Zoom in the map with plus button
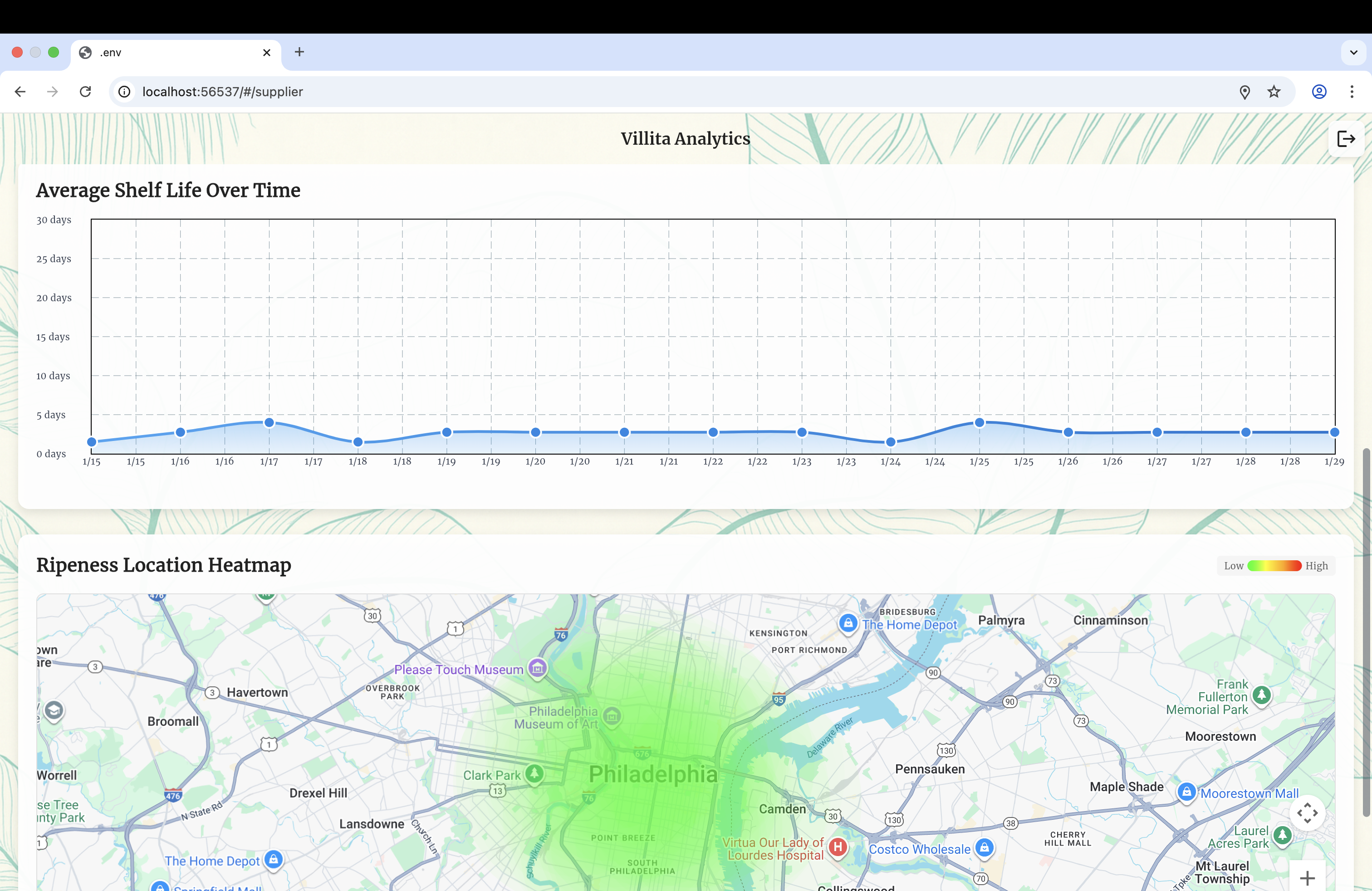 pos(1307,878)
